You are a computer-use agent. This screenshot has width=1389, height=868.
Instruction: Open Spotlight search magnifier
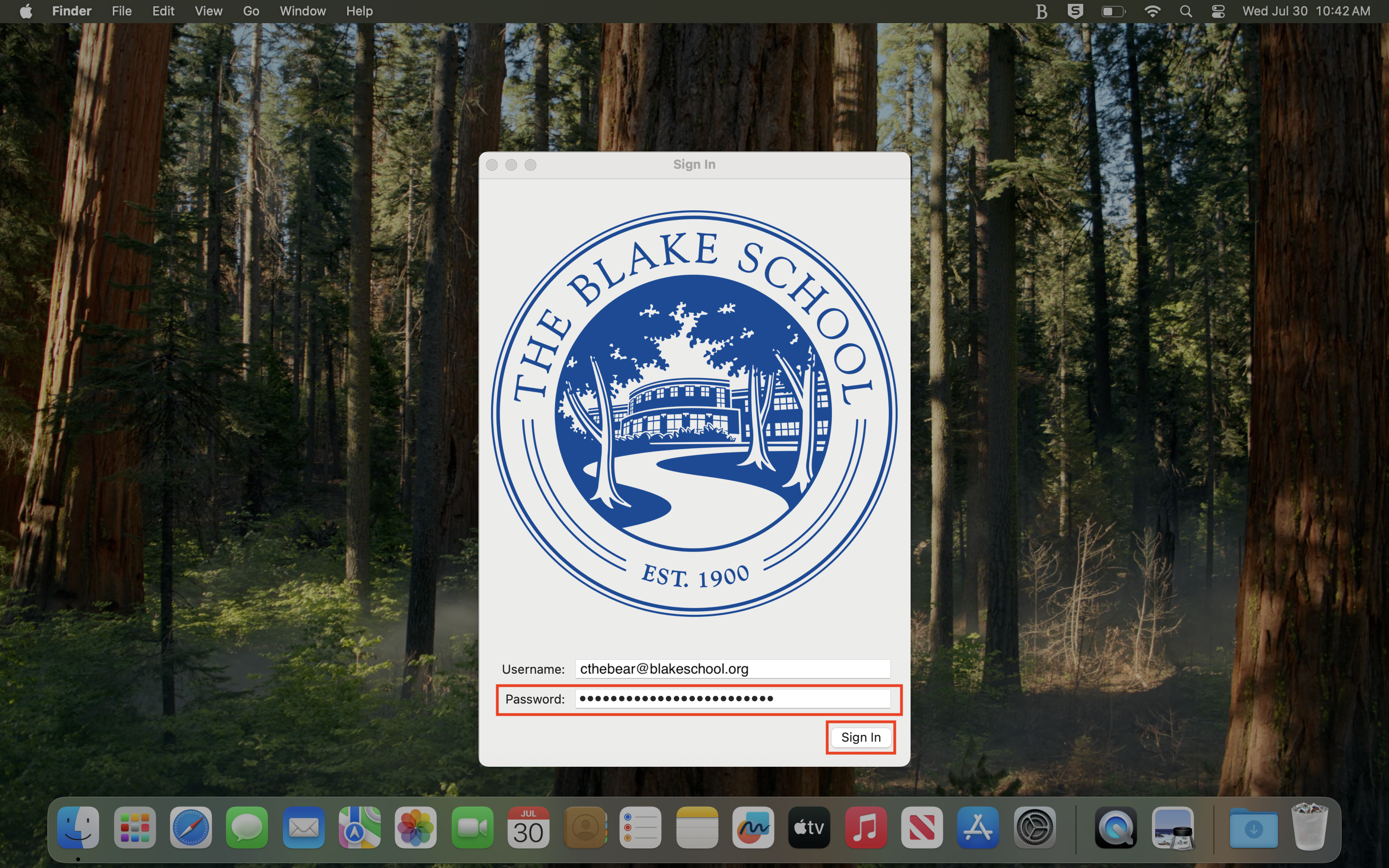(1186, 11)
